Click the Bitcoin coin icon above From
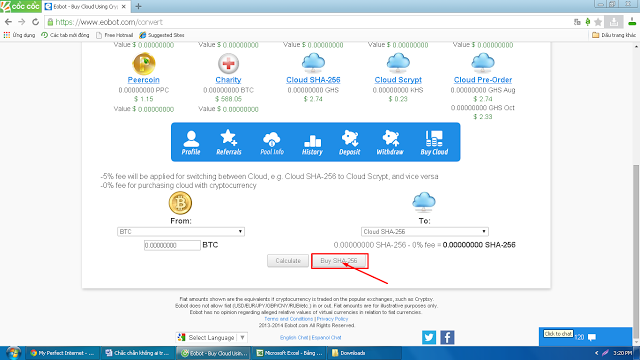 (x=180, y=203)
